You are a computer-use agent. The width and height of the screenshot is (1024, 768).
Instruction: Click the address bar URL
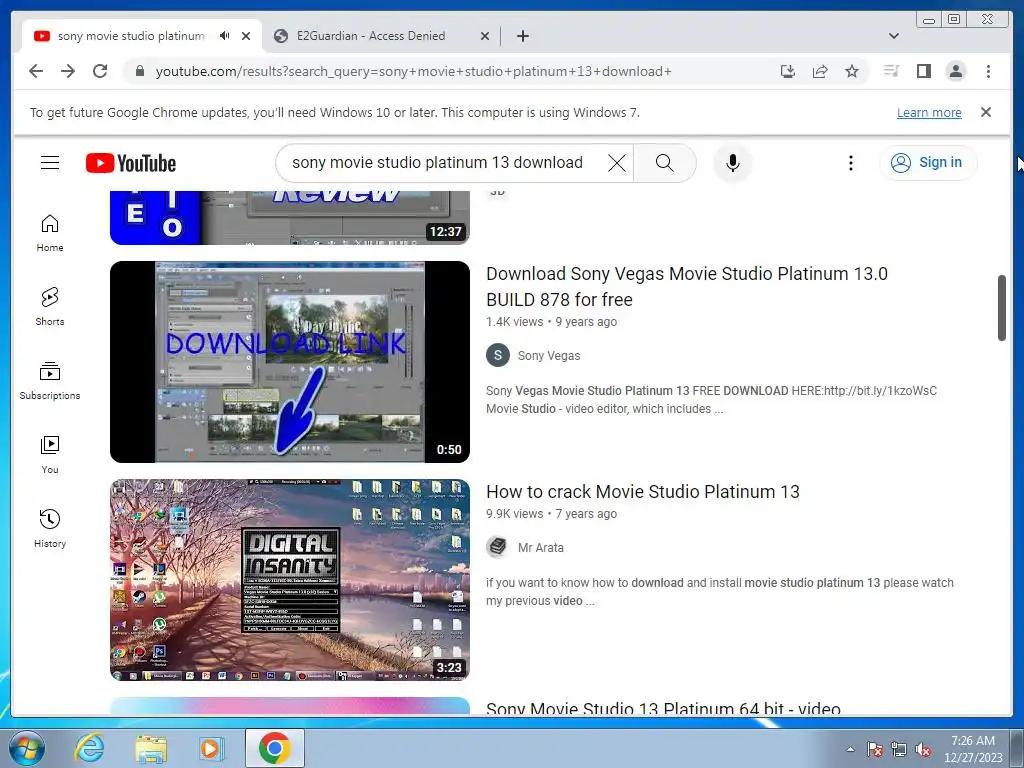pyautogui.click(x=413, y=71)
